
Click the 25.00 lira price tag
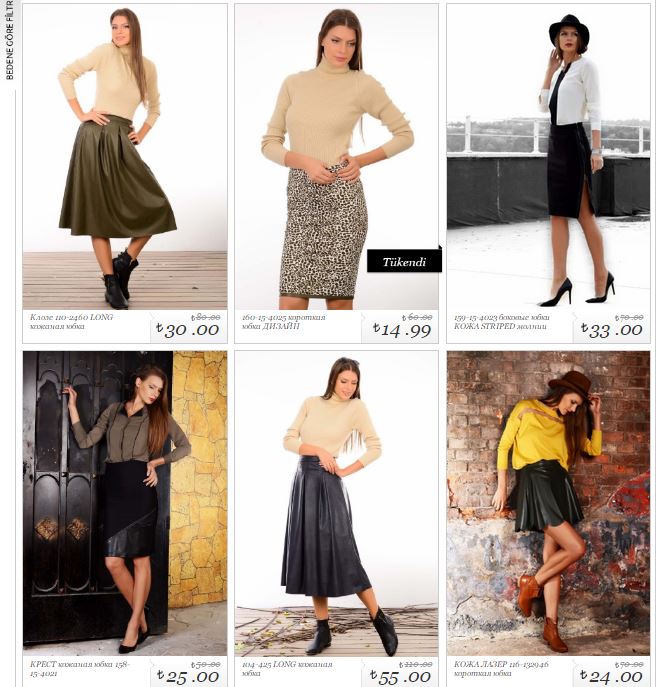tap(188, 677)
